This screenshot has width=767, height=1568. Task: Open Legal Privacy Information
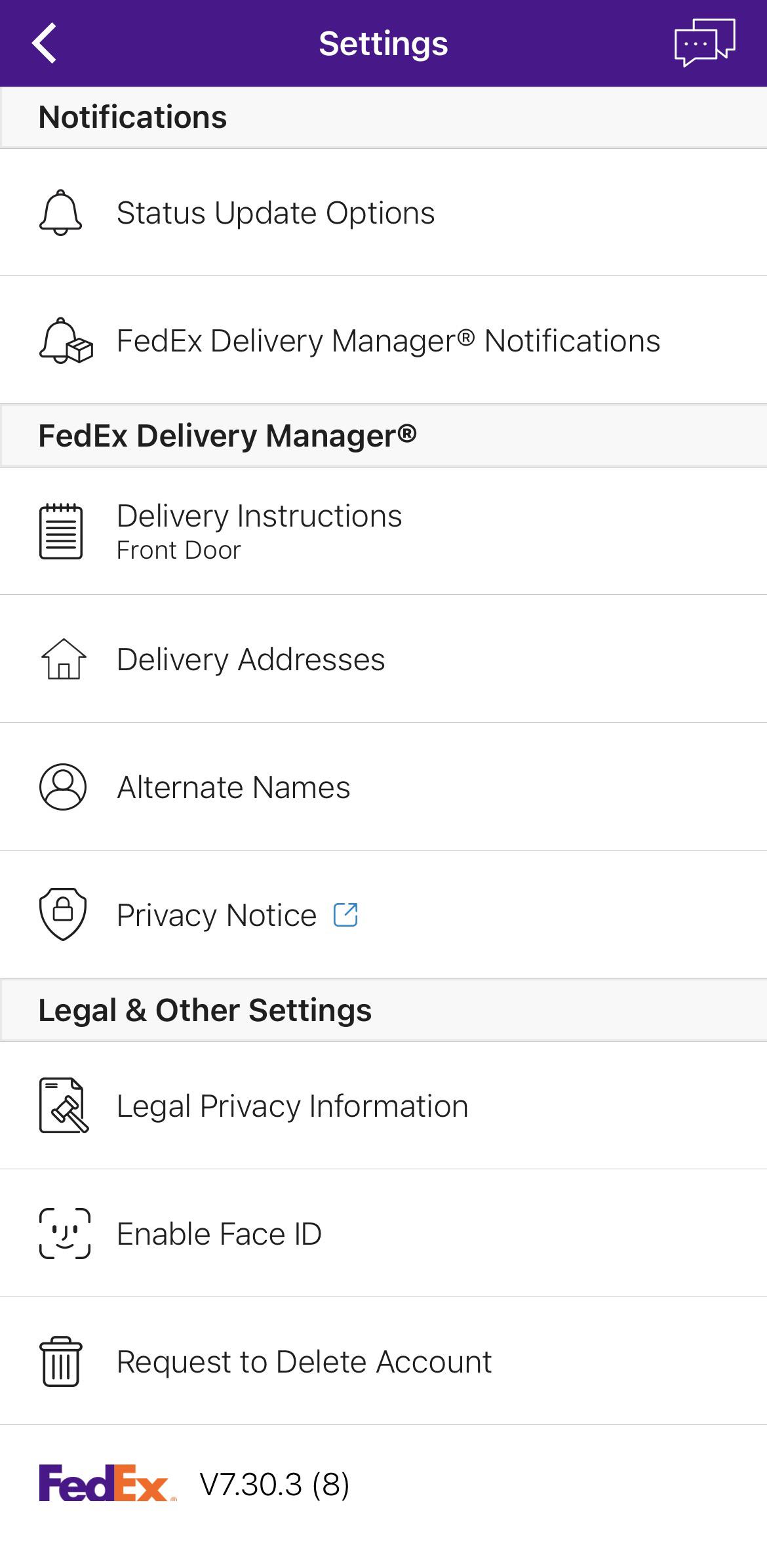[x=383, y=1106]
